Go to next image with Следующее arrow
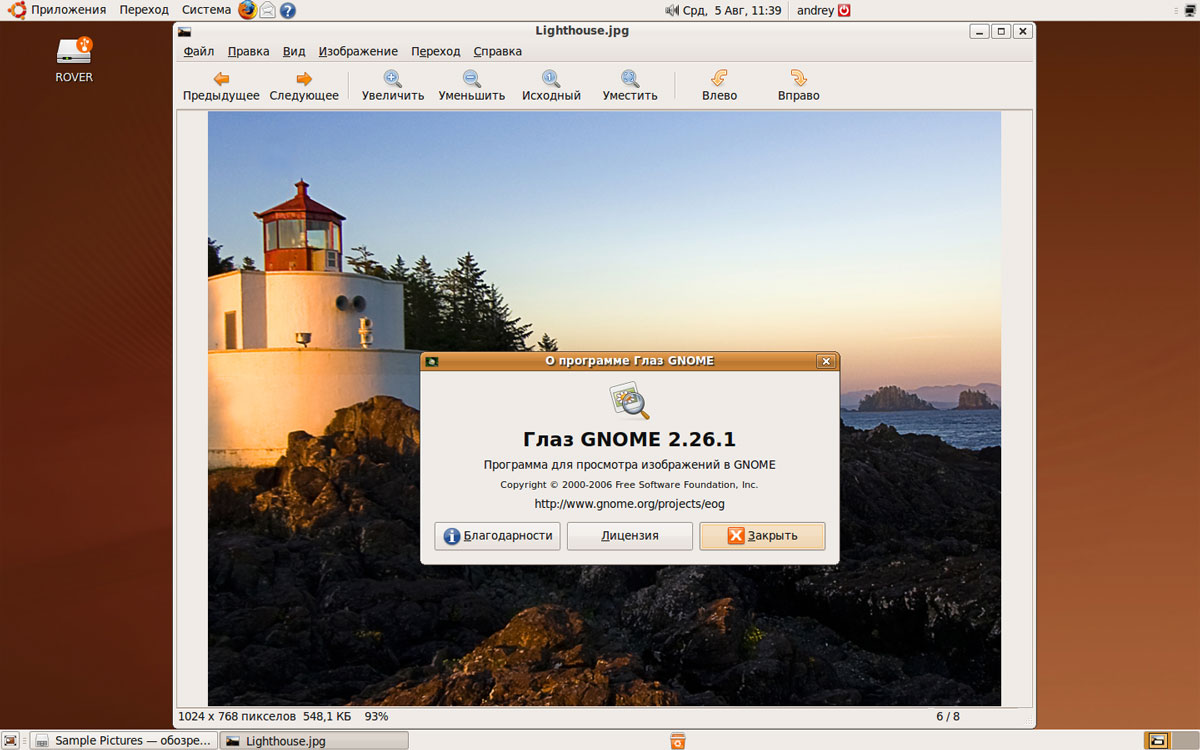1200x750 pixels. [x=304, y=85]
